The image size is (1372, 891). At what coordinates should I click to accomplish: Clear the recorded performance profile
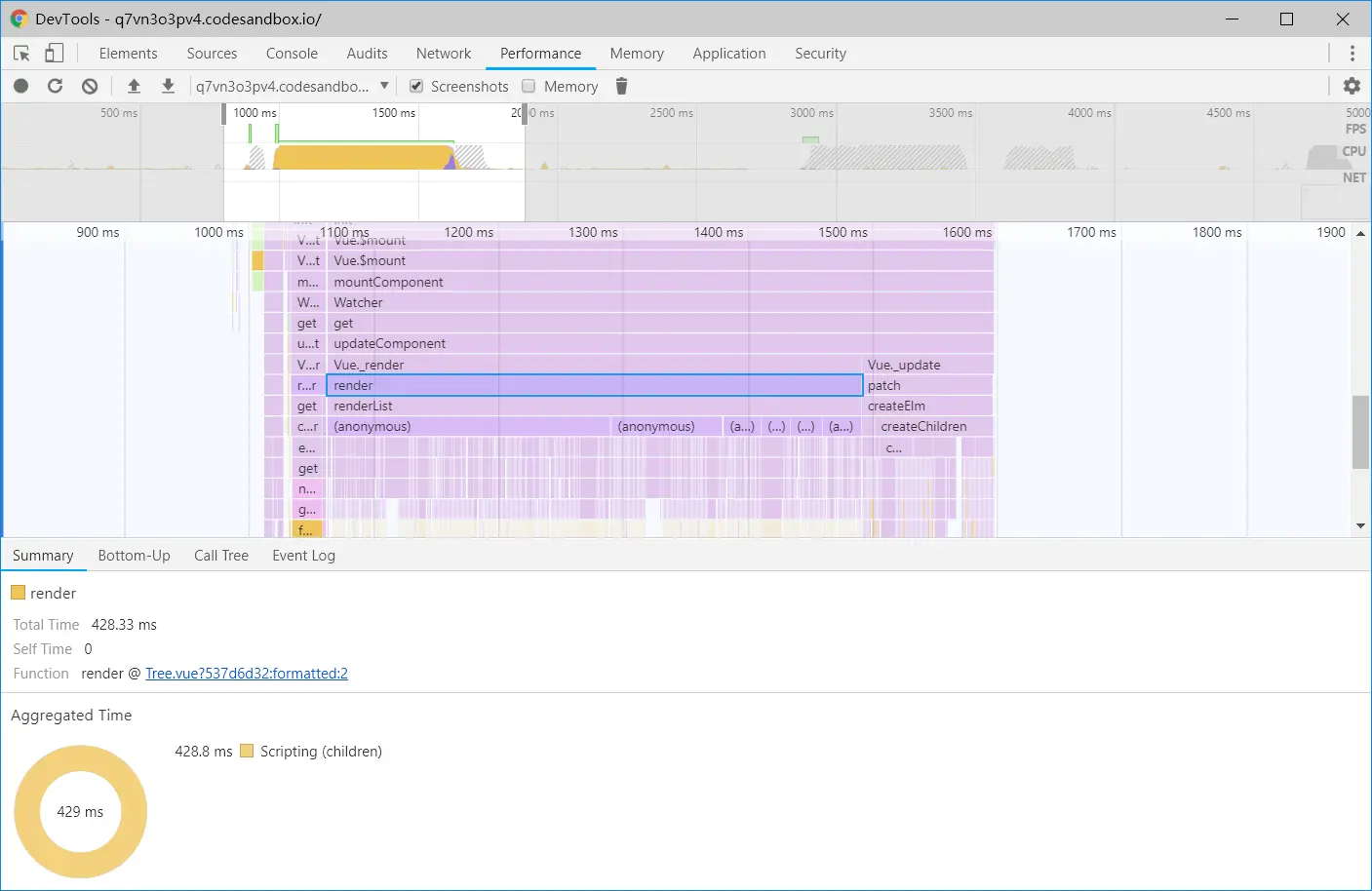90,86
